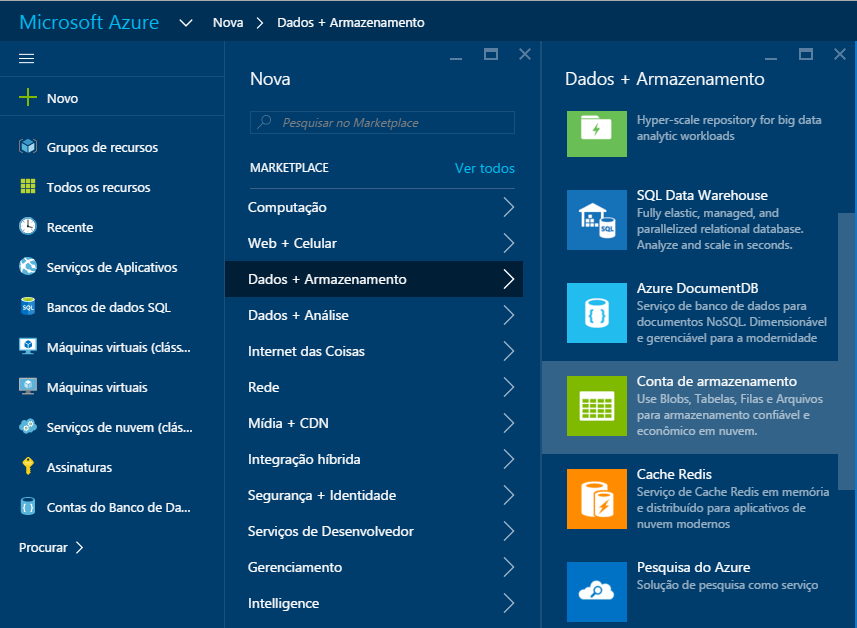Choose the Pesquisa do Azure cloud icon

(596, 591)
